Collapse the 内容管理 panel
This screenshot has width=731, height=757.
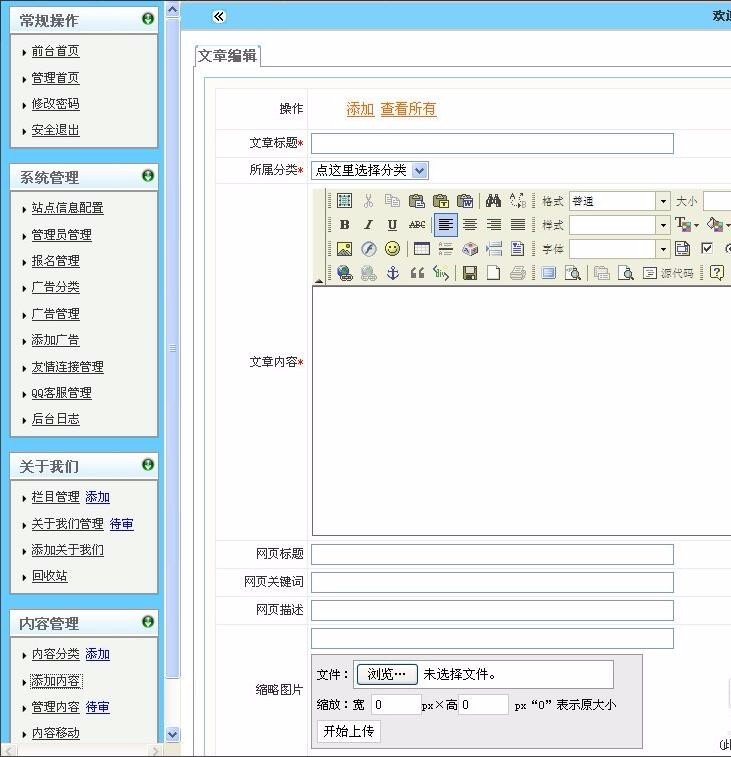(148, 621)
